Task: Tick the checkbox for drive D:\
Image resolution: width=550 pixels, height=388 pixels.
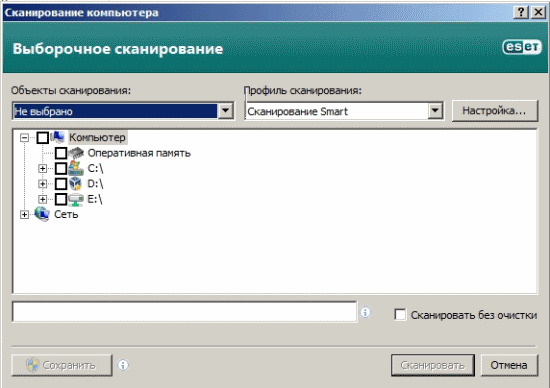Action: [x=61, y=183]
